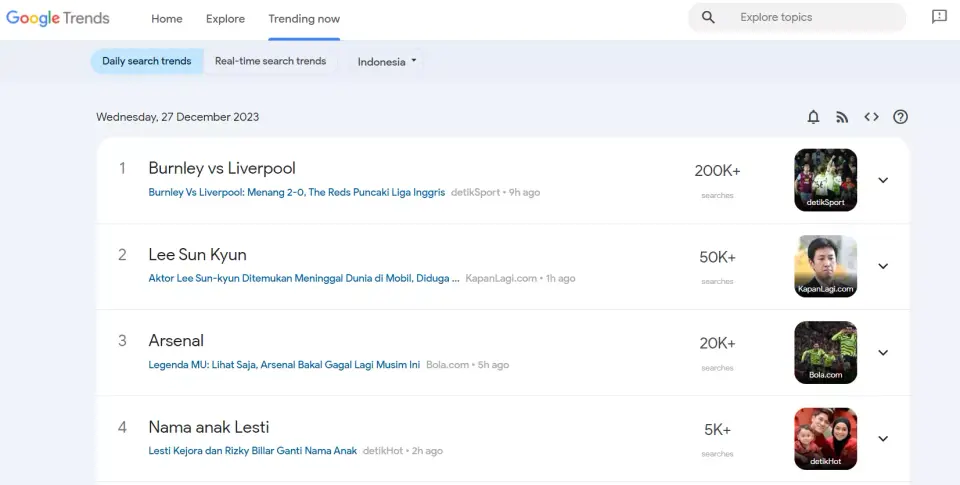Expand the Burnley vs Liverpool row
Screen dimensions: 960x485
(x=883, y=180)
